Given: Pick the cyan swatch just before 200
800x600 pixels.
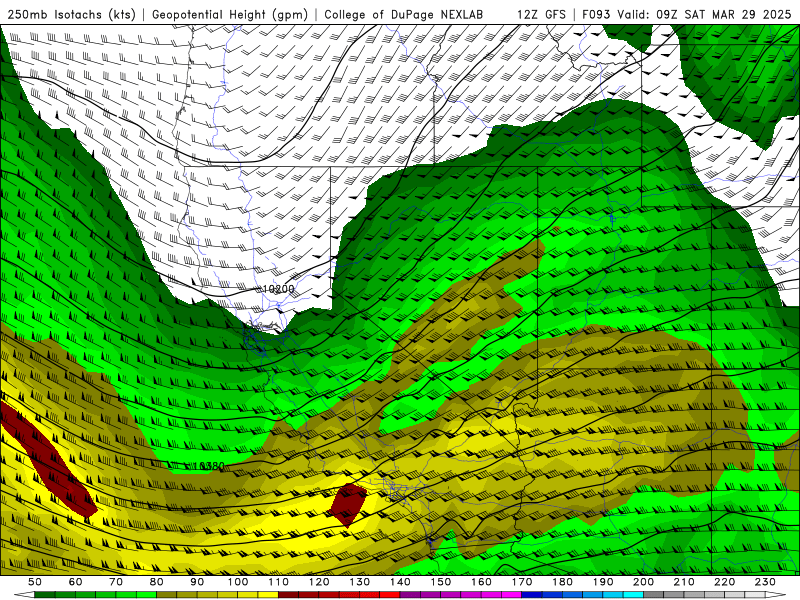Looking at the screenshot, I should tap(633, 595).
